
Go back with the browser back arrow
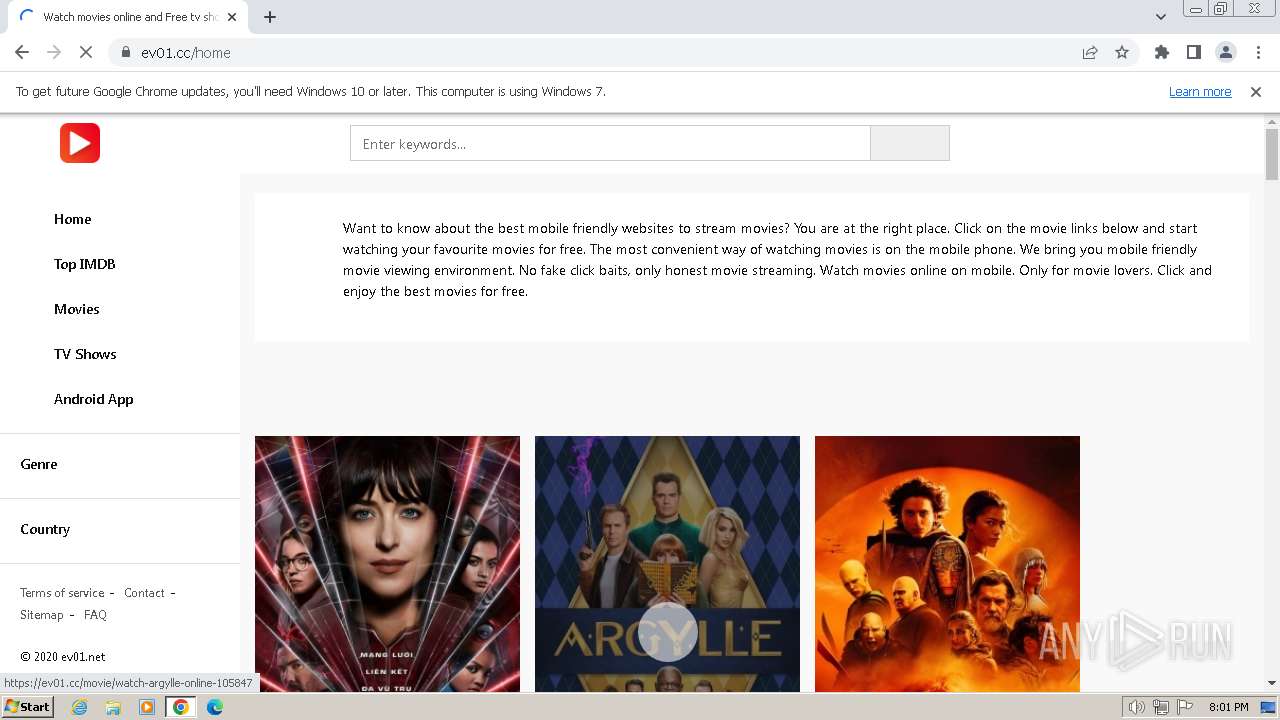point(22,53)
